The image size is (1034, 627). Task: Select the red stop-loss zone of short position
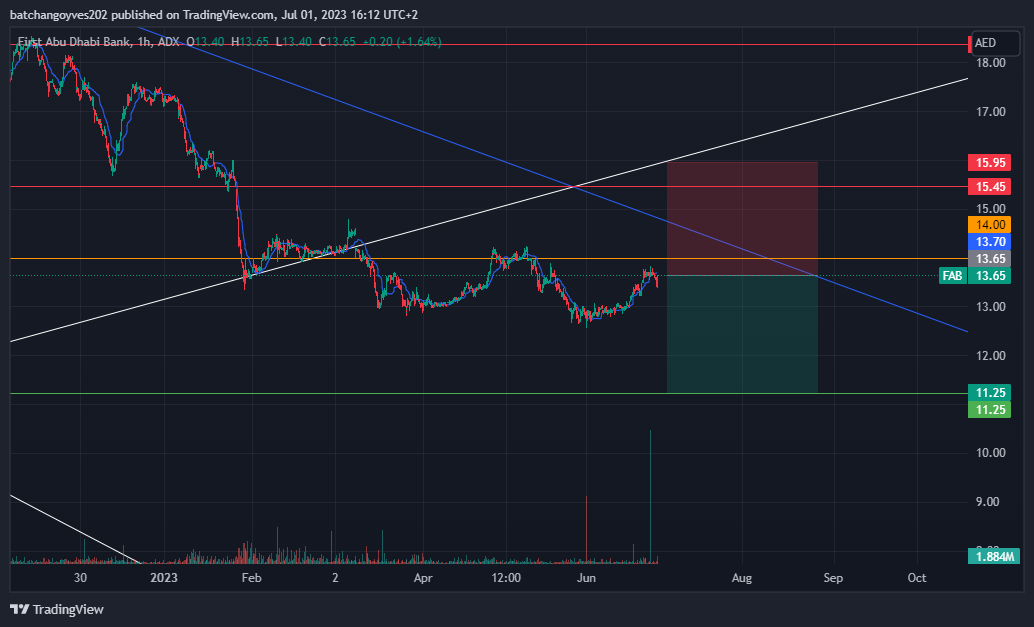point(743,218)
